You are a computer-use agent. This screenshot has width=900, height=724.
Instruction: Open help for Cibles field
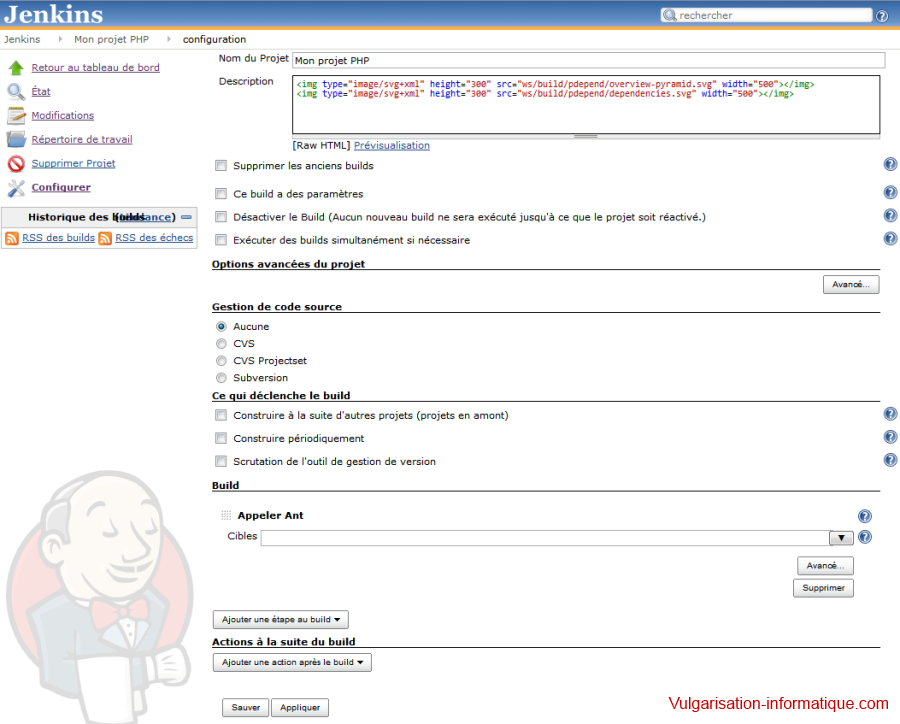click(x=865, y=537)
